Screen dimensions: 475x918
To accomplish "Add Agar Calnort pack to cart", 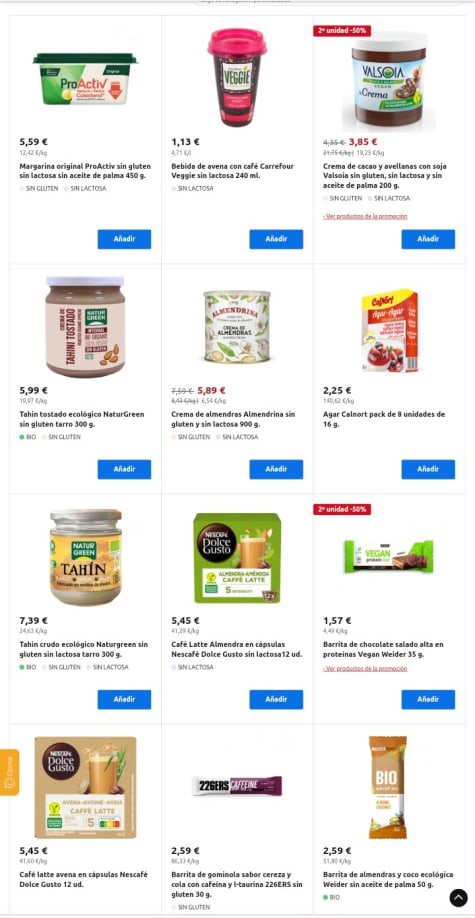I will [428, 469].
